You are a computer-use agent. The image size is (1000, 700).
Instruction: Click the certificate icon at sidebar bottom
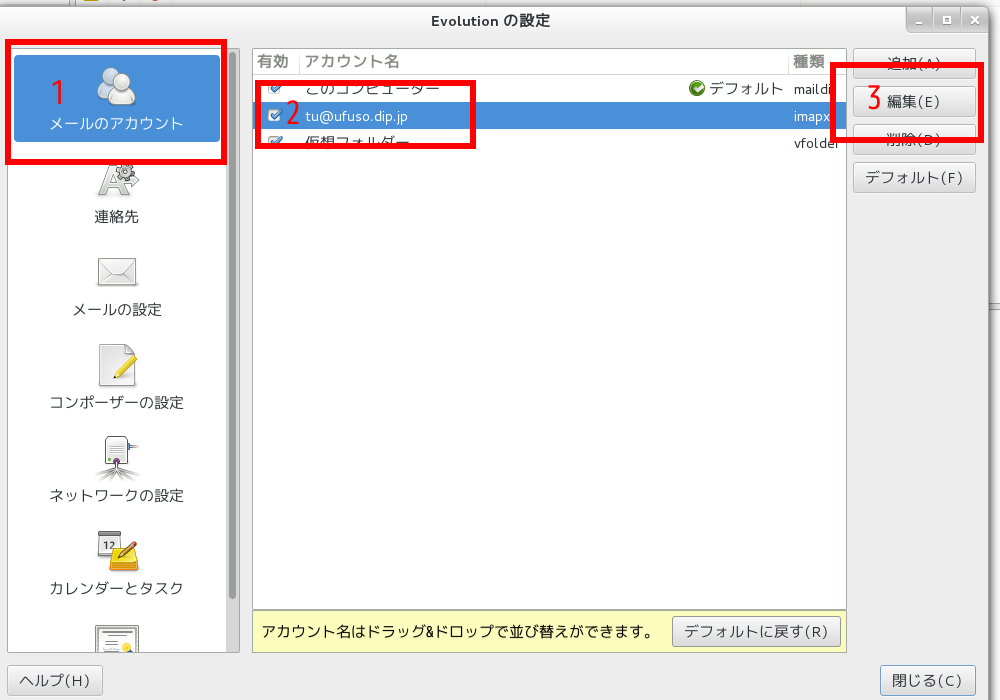coord(117,638)
